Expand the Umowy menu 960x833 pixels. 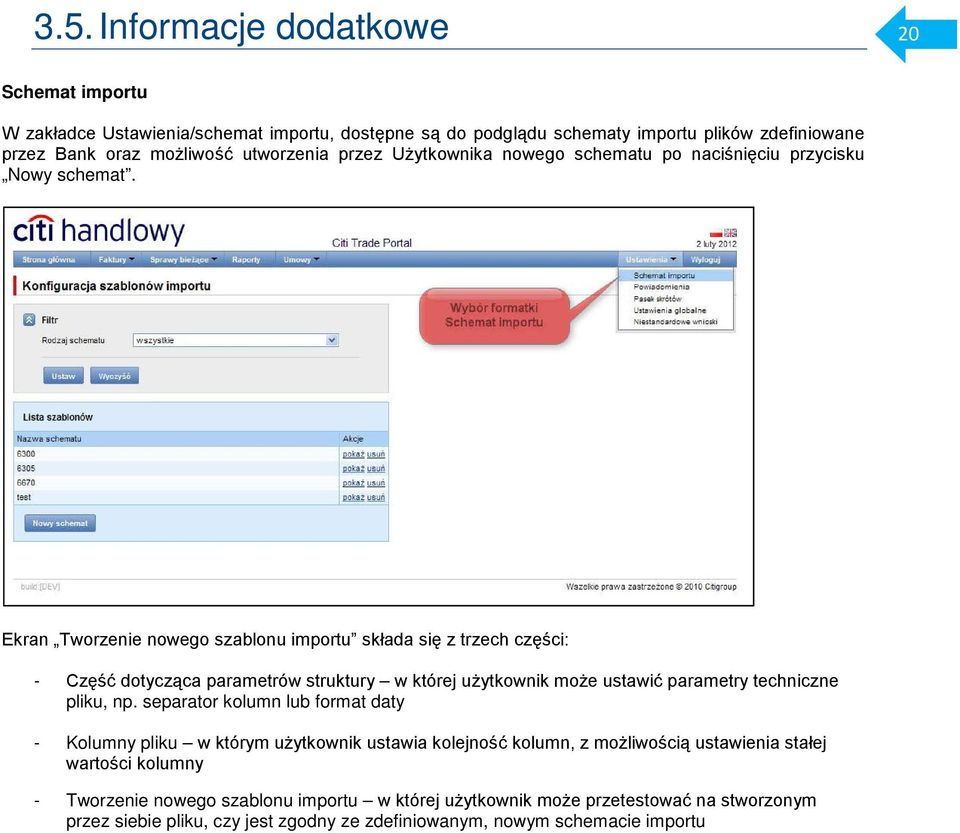(x=301, y=260)
